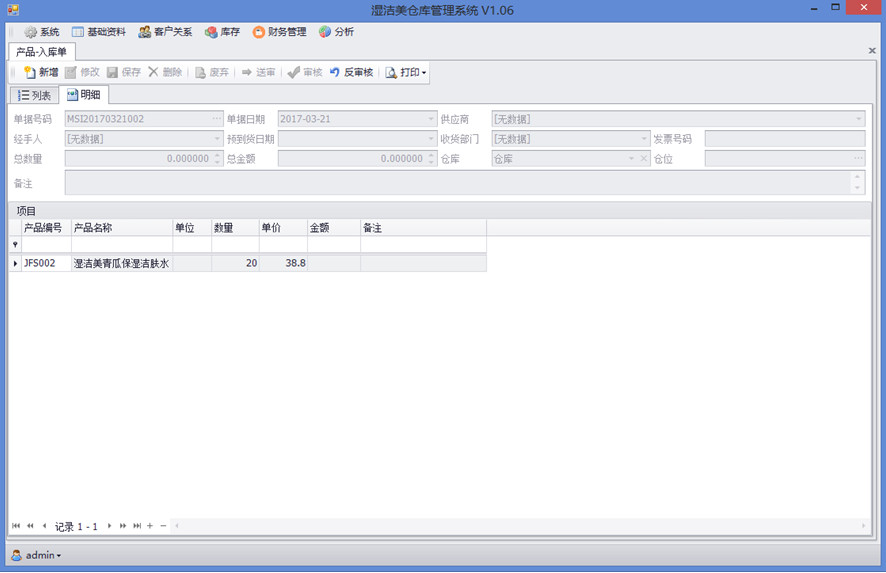Click the unit price cell showing 38.8
Image resolution: width=886 pixels, height=573 pixels.
click(x=283, y=263)
